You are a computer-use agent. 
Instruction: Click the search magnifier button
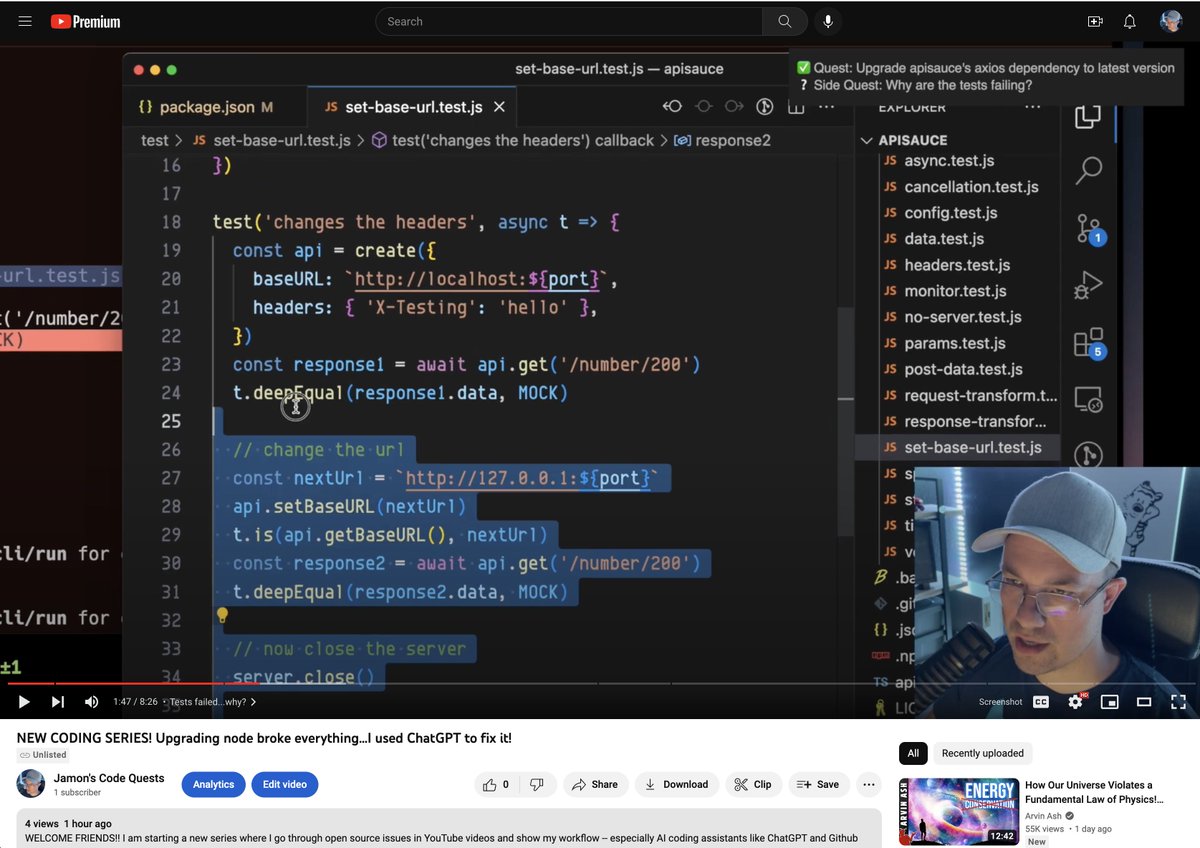tap(785, 21)
